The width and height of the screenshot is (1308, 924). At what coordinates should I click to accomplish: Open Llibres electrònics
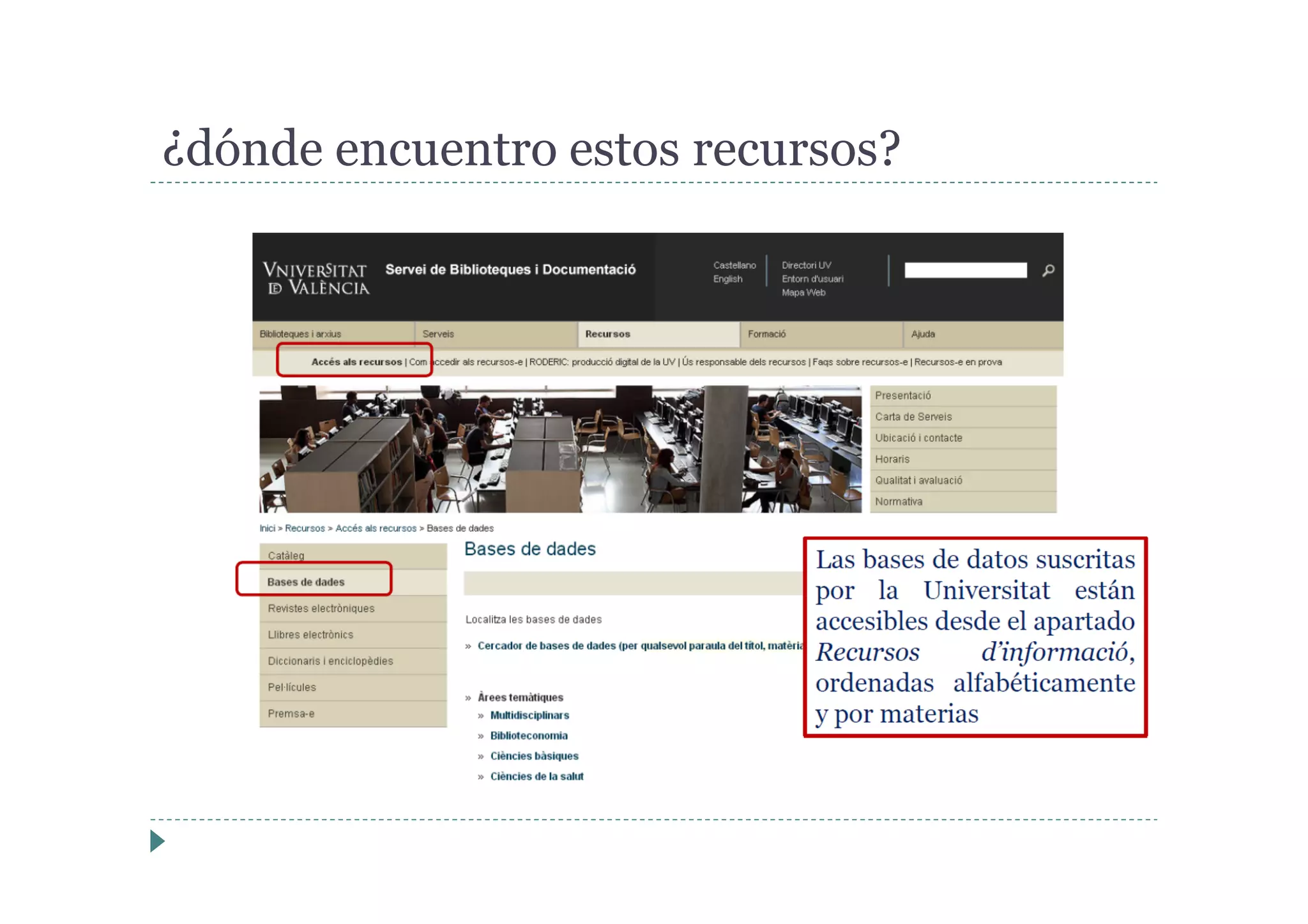point(353,635)
